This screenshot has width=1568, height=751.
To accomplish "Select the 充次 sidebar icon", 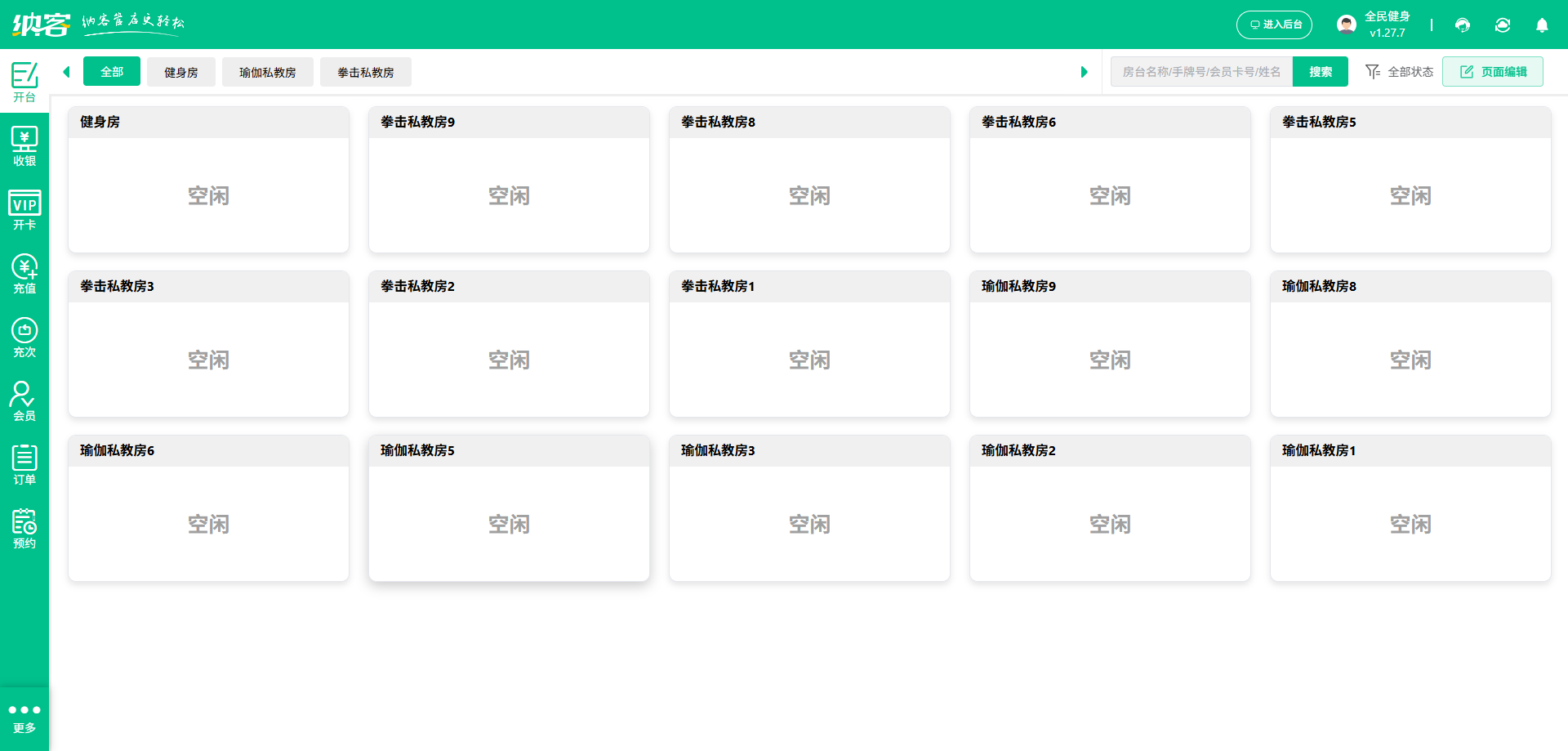I will pyautogui.click(x=24, y=337).
